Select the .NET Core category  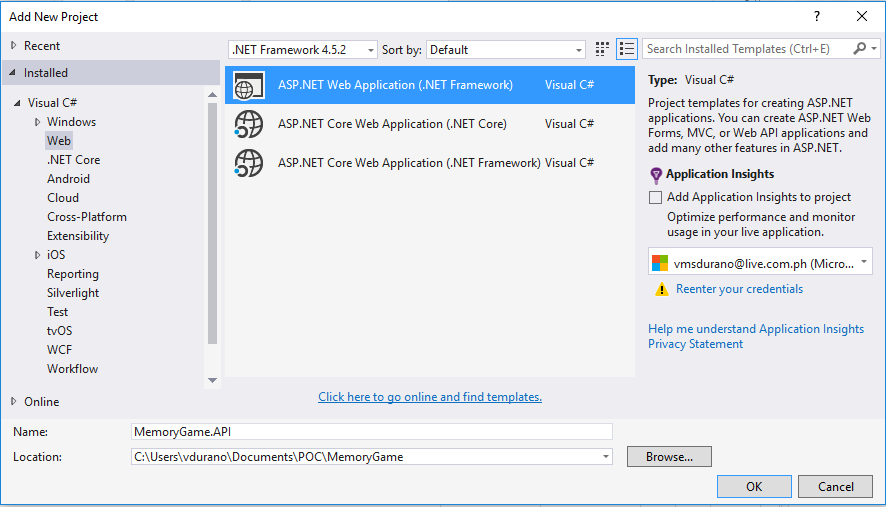(73, 160)
